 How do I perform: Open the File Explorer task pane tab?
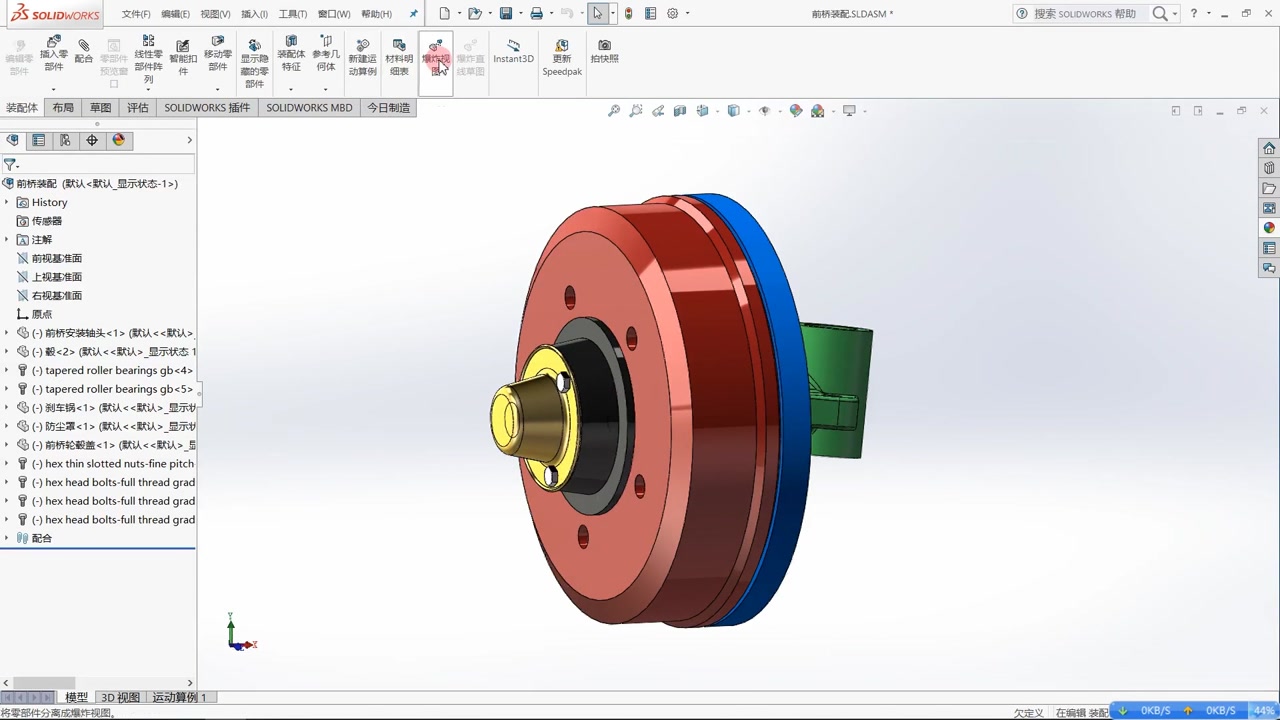click(x=1269, y=188)
